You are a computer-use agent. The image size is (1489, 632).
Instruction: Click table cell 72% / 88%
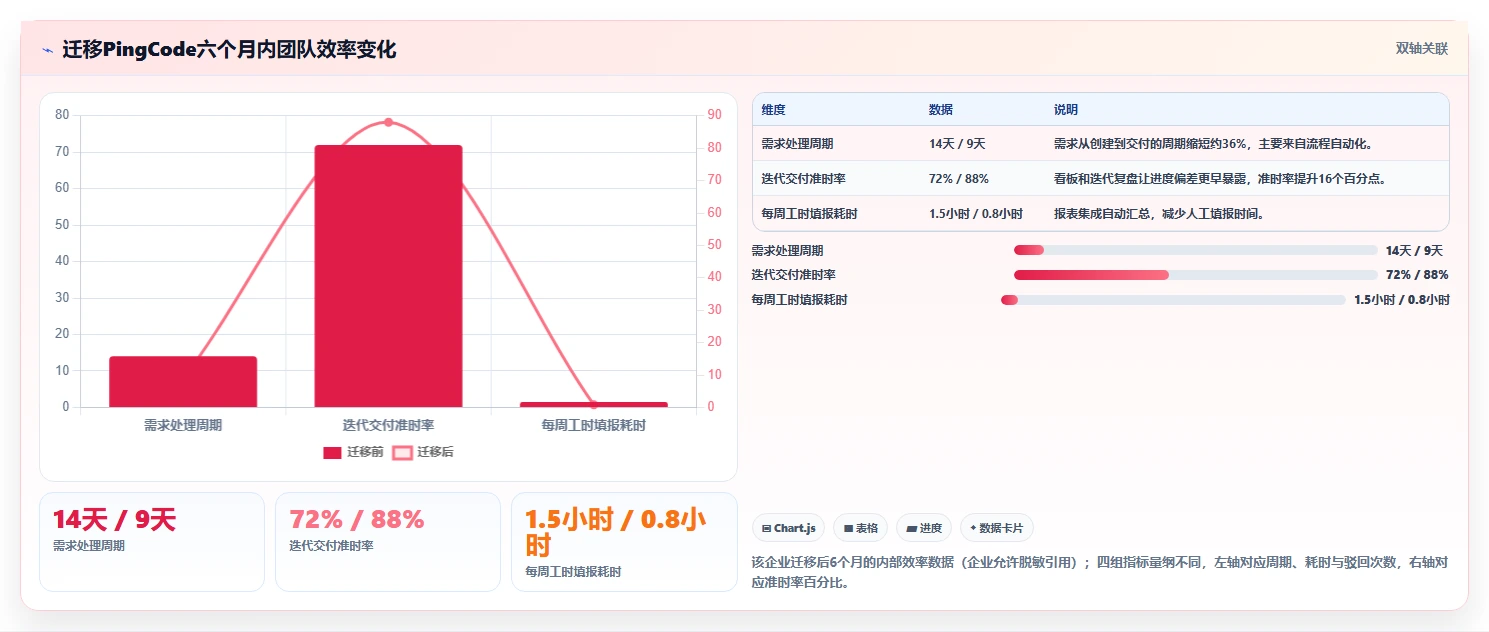959,179
